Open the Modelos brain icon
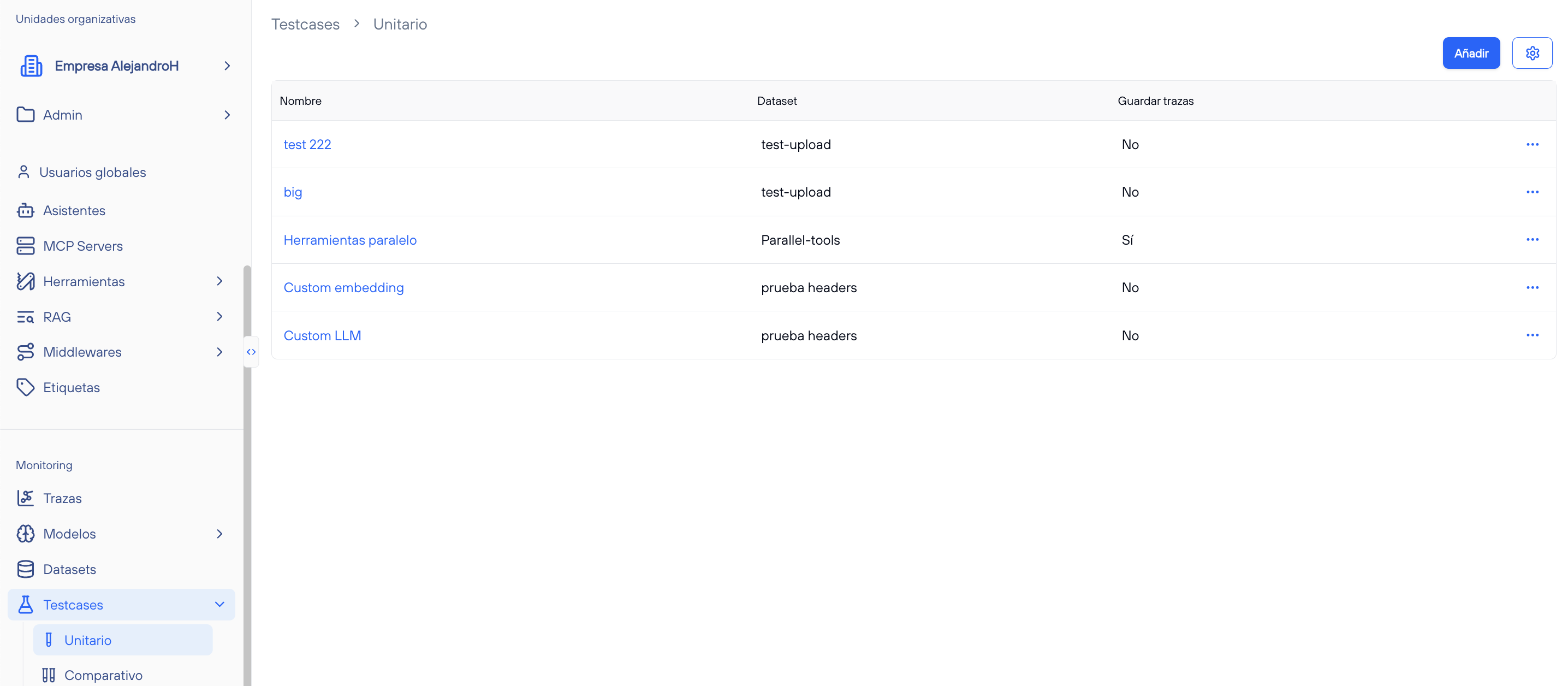The image size is (1568, 686). tap(25, 533)
